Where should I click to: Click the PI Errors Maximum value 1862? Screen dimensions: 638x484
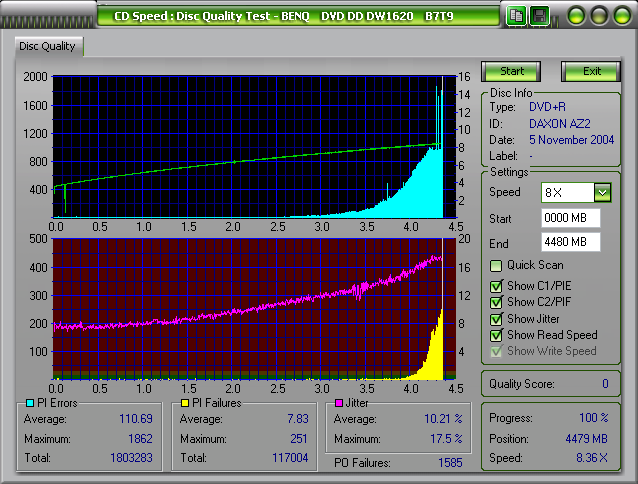point(140,439)
